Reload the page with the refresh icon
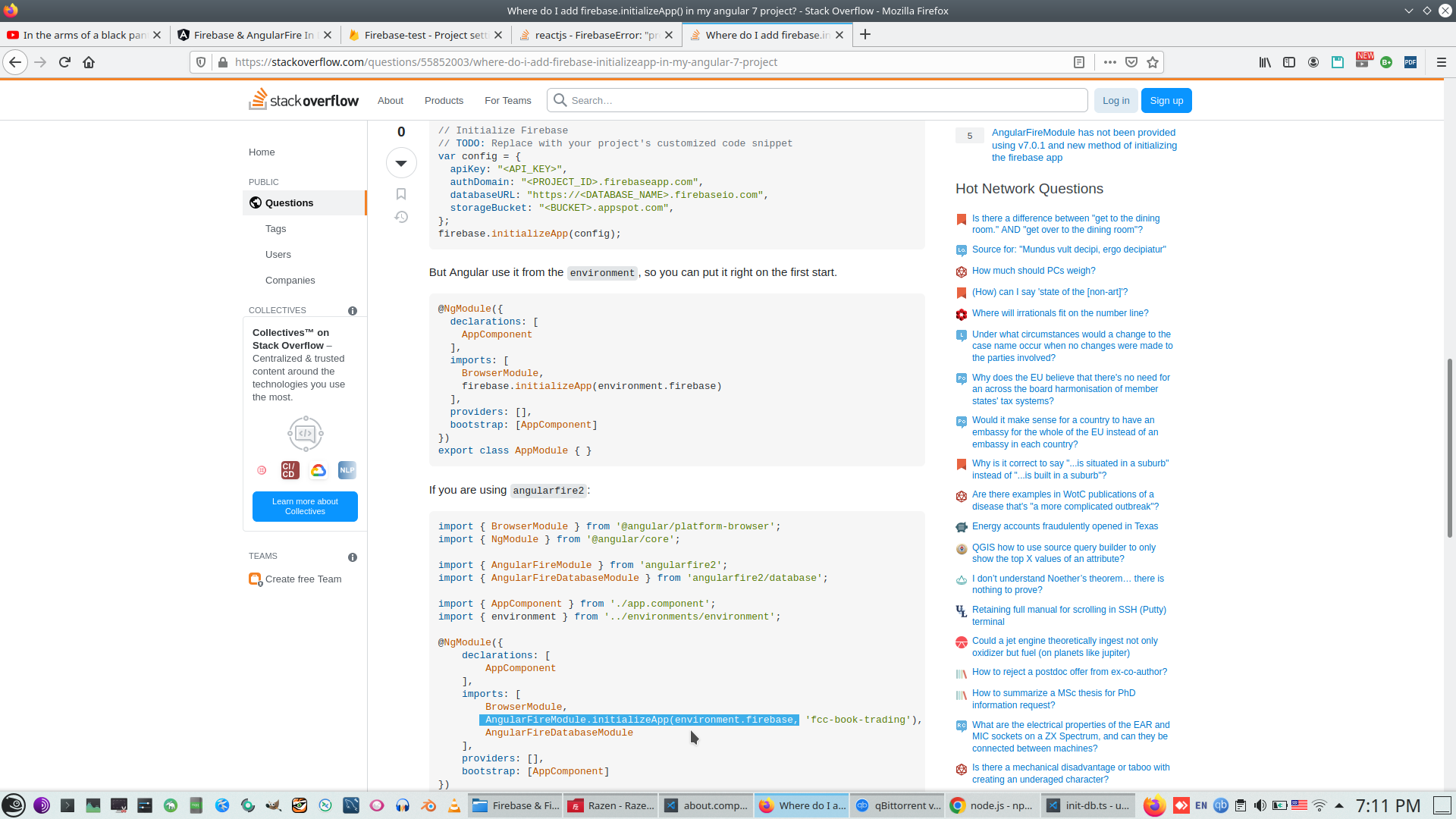The image size is (1456, 819). (64, 62)
